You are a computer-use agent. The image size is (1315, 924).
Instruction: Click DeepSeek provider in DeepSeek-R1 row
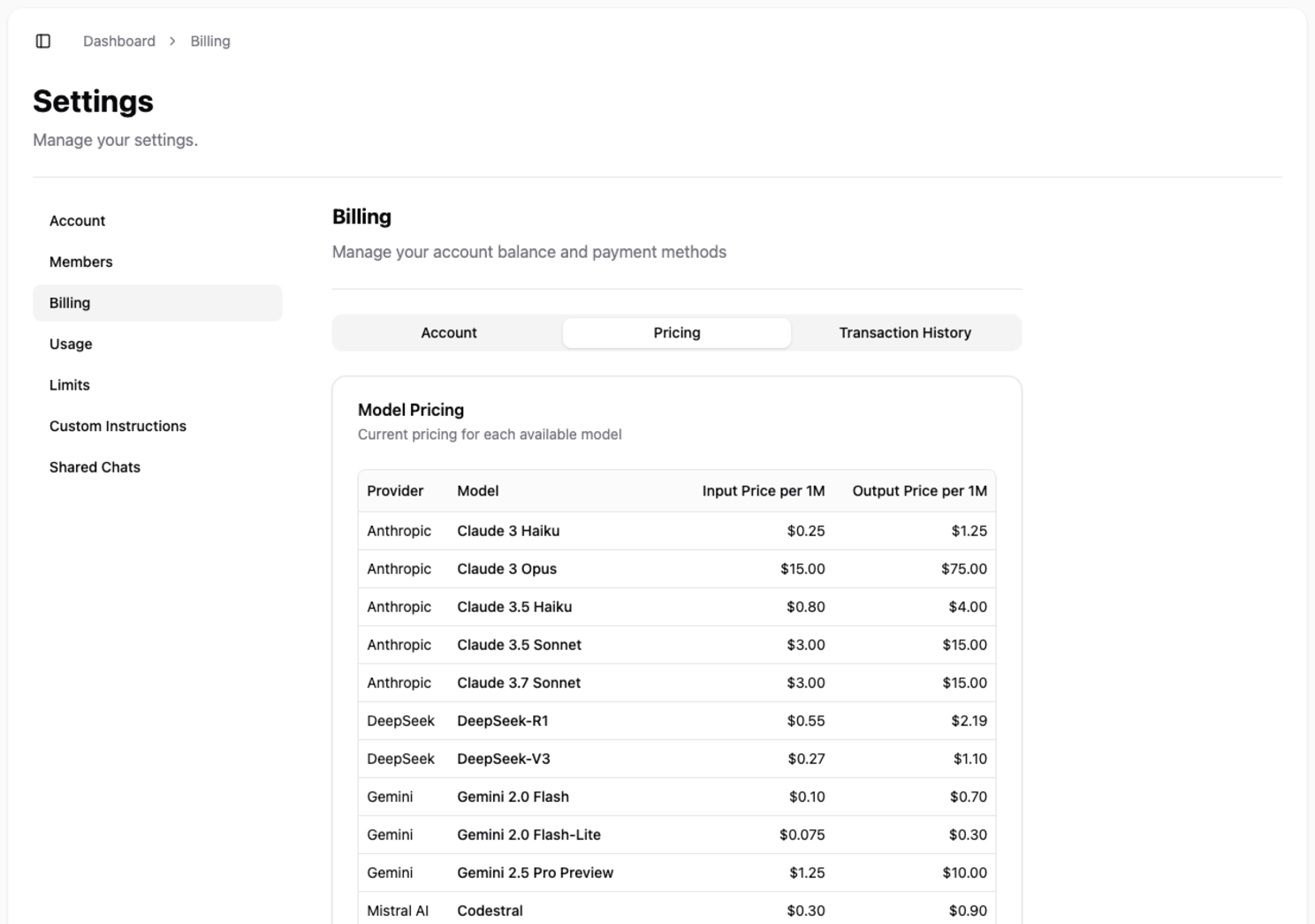click(x=401, y=721)
